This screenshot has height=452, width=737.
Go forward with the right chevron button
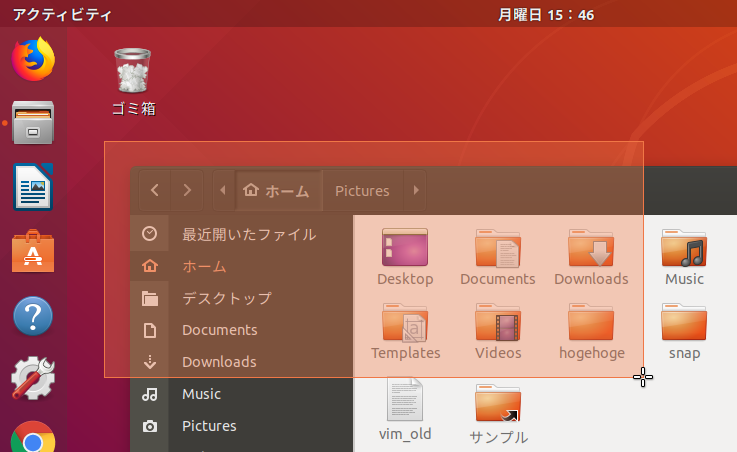tap(187, 190)
